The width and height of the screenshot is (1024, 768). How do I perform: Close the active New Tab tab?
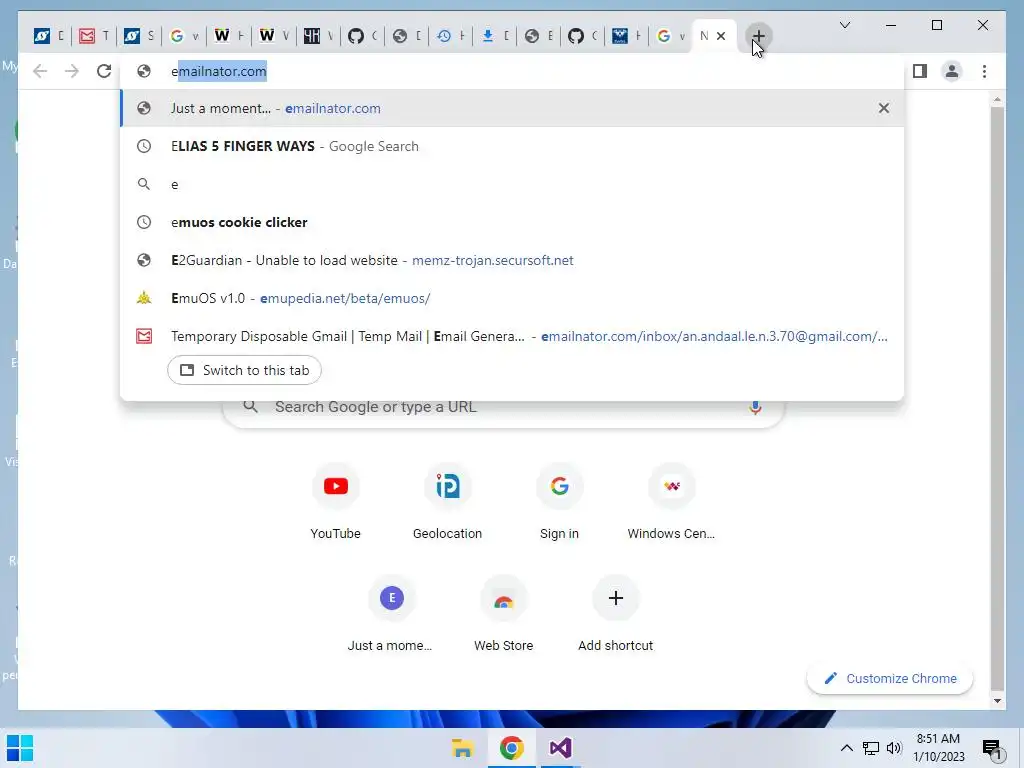coord(721,36)
